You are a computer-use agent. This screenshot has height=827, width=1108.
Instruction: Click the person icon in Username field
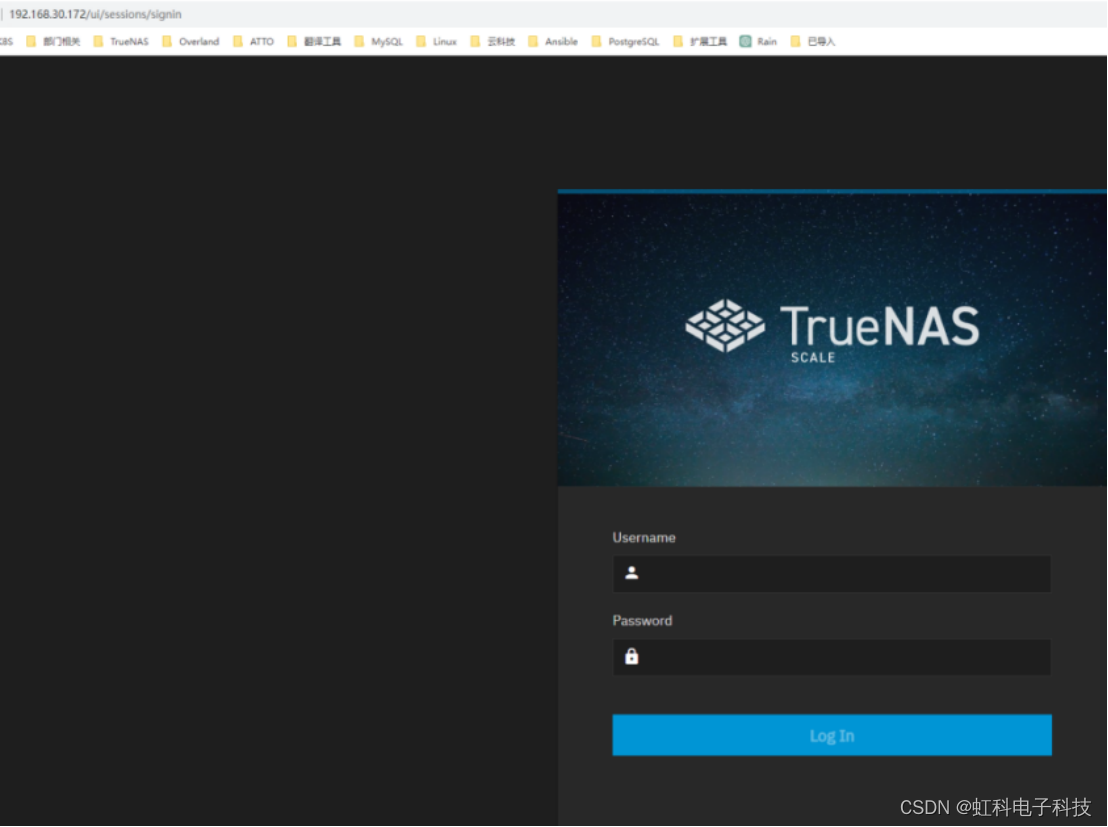click(x=632, y=573)
